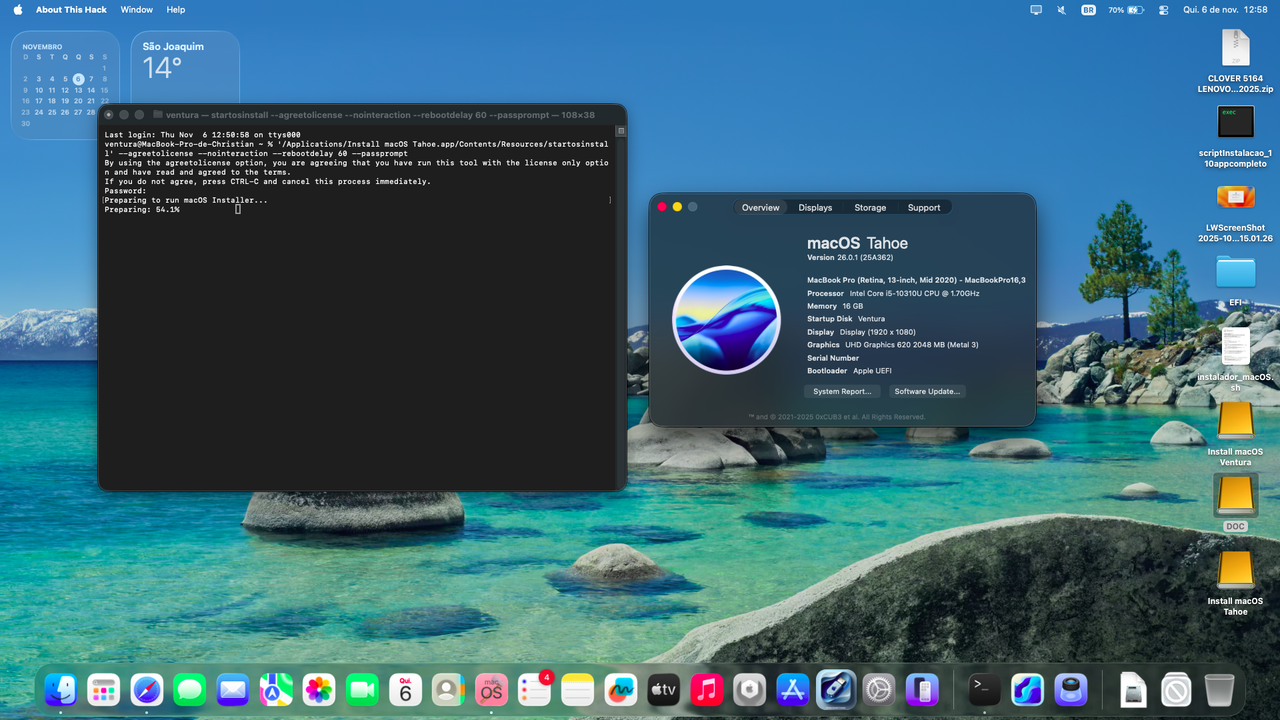Image resolution: width=1280 pixels, height=720 pixels.
Task: Click terminal window title bar text
Action: (x=380, y=115)
